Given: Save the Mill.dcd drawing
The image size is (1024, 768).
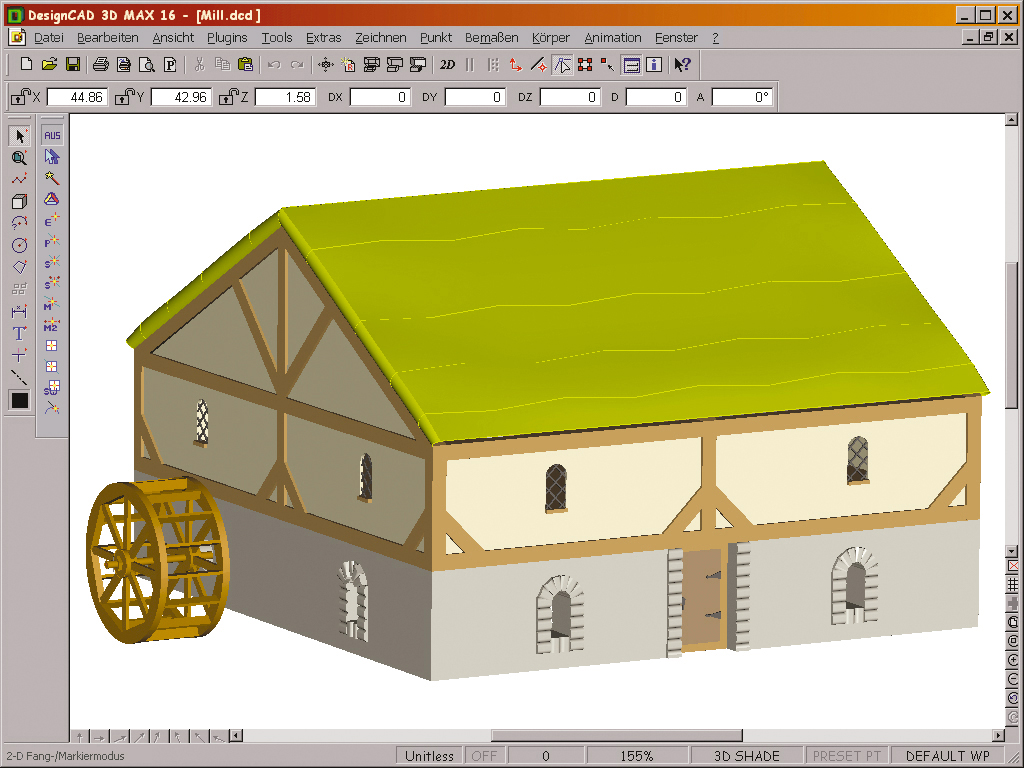Looking at the screenshot, I should pyautogui.click(x=73, y=63).
